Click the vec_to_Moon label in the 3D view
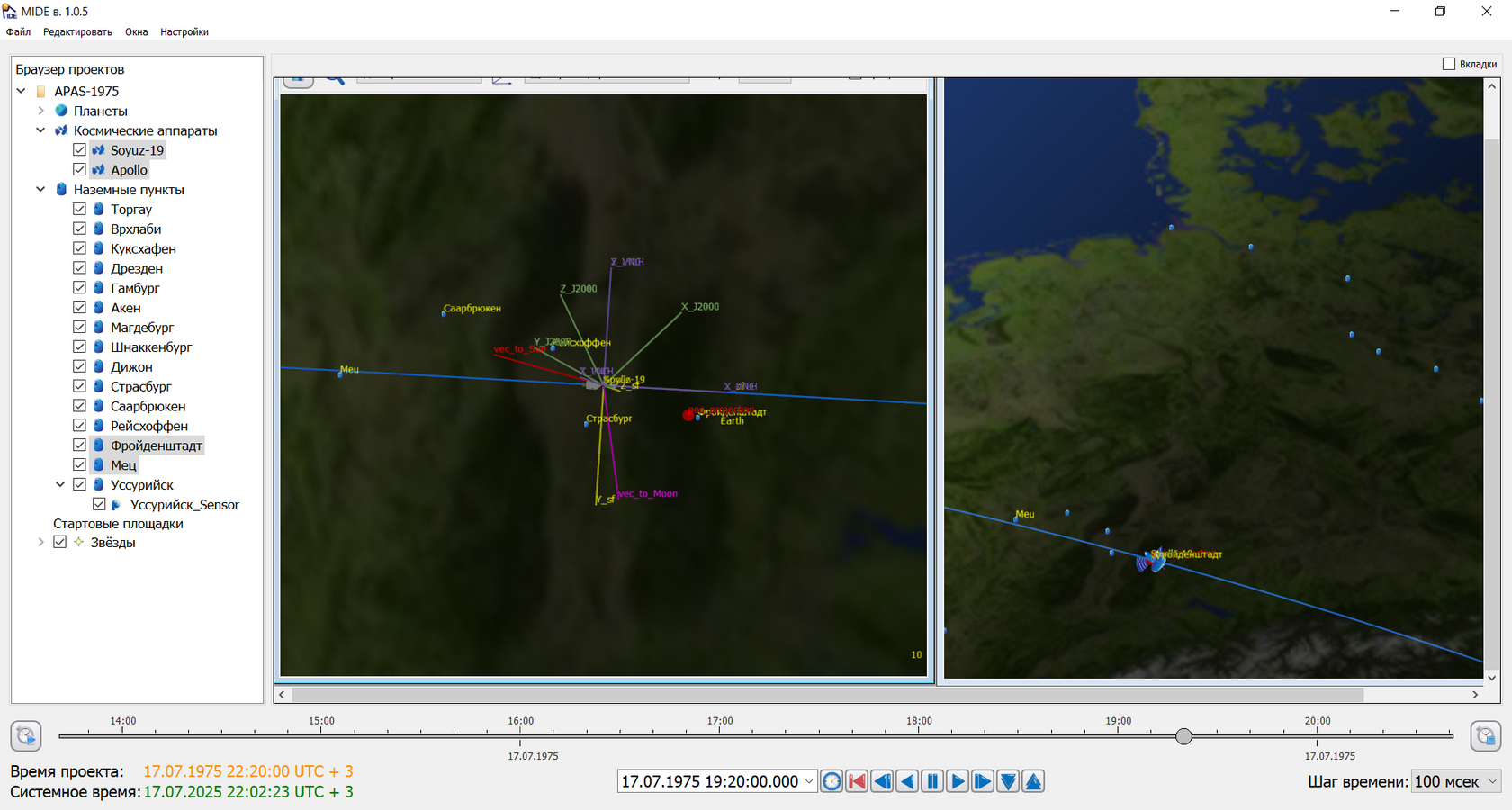 click(x=648, y=493)
